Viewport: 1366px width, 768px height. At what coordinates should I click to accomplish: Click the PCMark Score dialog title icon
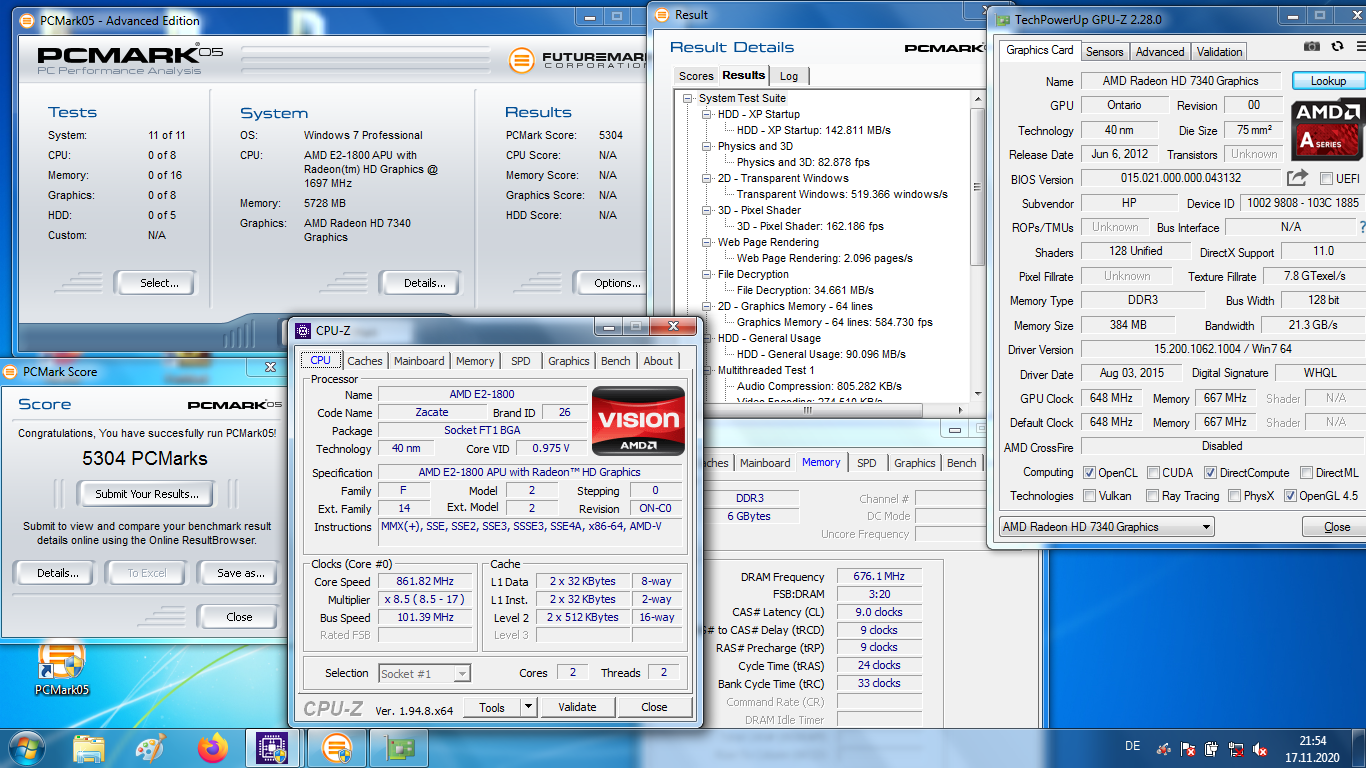tap(10, 371)
